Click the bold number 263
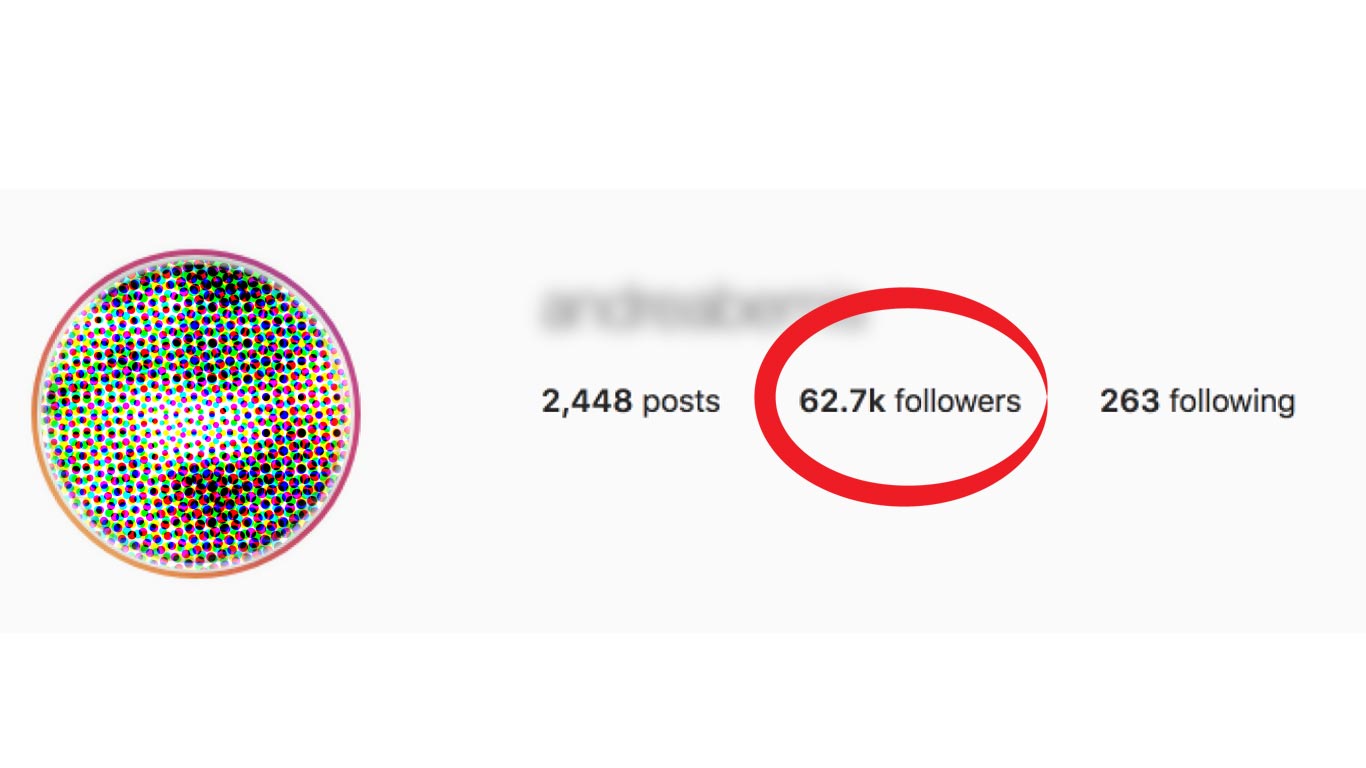 point(1130,402)
